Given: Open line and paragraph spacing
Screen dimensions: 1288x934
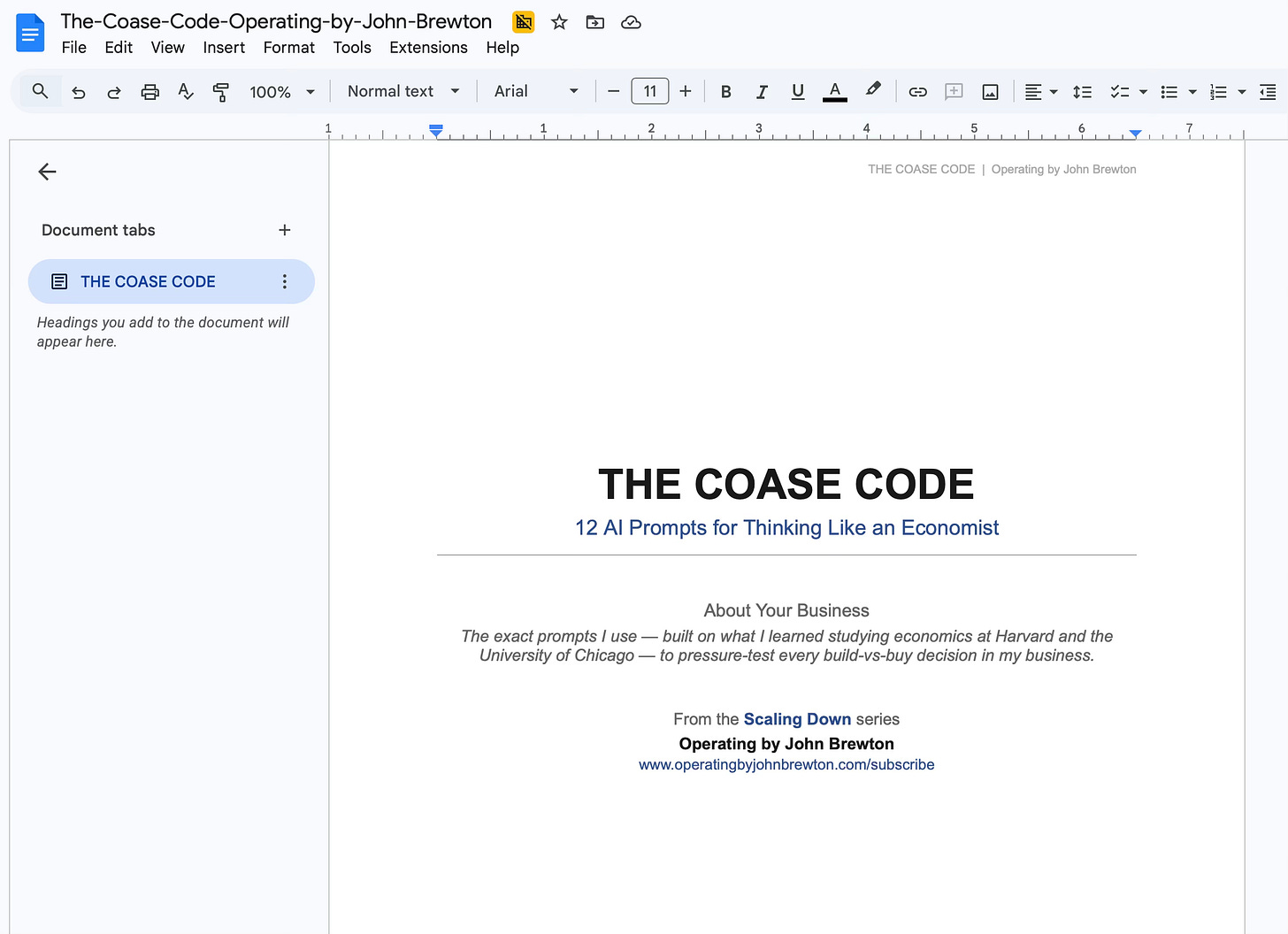Looking at the screenshot, I should (x=1082, y=92).
